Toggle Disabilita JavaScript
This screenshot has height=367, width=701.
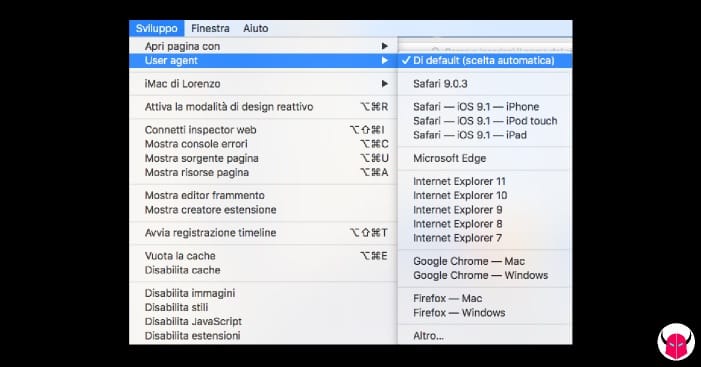263,321
